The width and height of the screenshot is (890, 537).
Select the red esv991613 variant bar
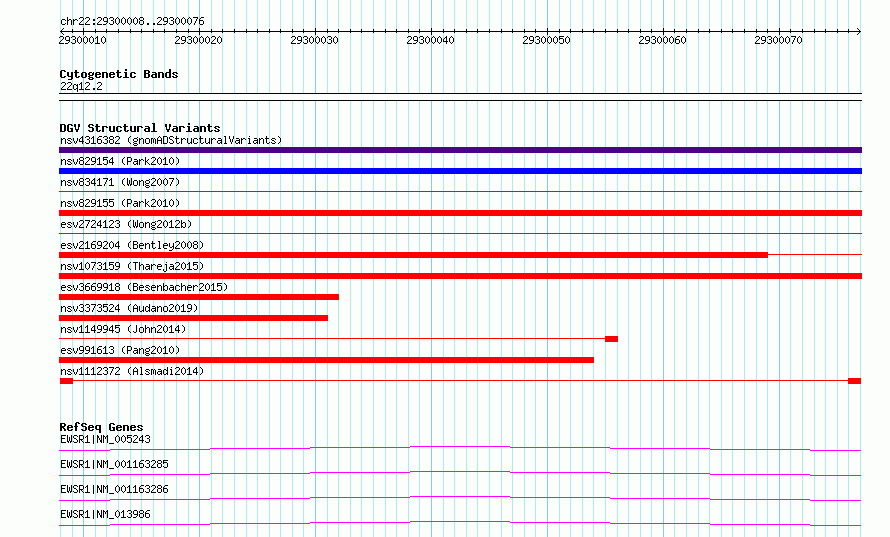pos(326,360)
